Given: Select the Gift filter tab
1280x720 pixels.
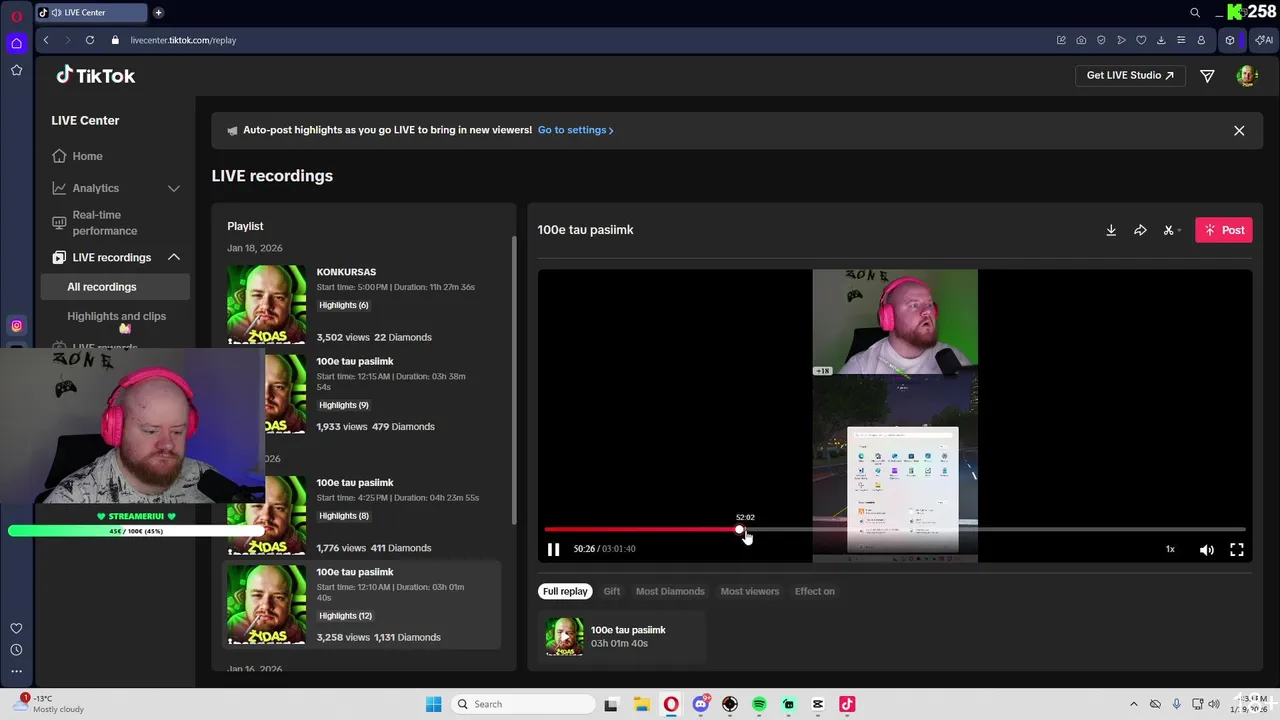Looking at the screenshot, I should 612,591.
